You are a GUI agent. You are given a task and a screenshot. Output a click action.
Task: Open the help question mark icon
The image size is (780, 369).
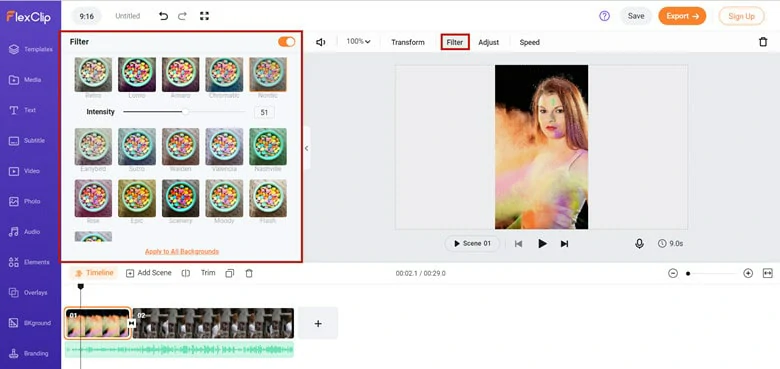604,16
